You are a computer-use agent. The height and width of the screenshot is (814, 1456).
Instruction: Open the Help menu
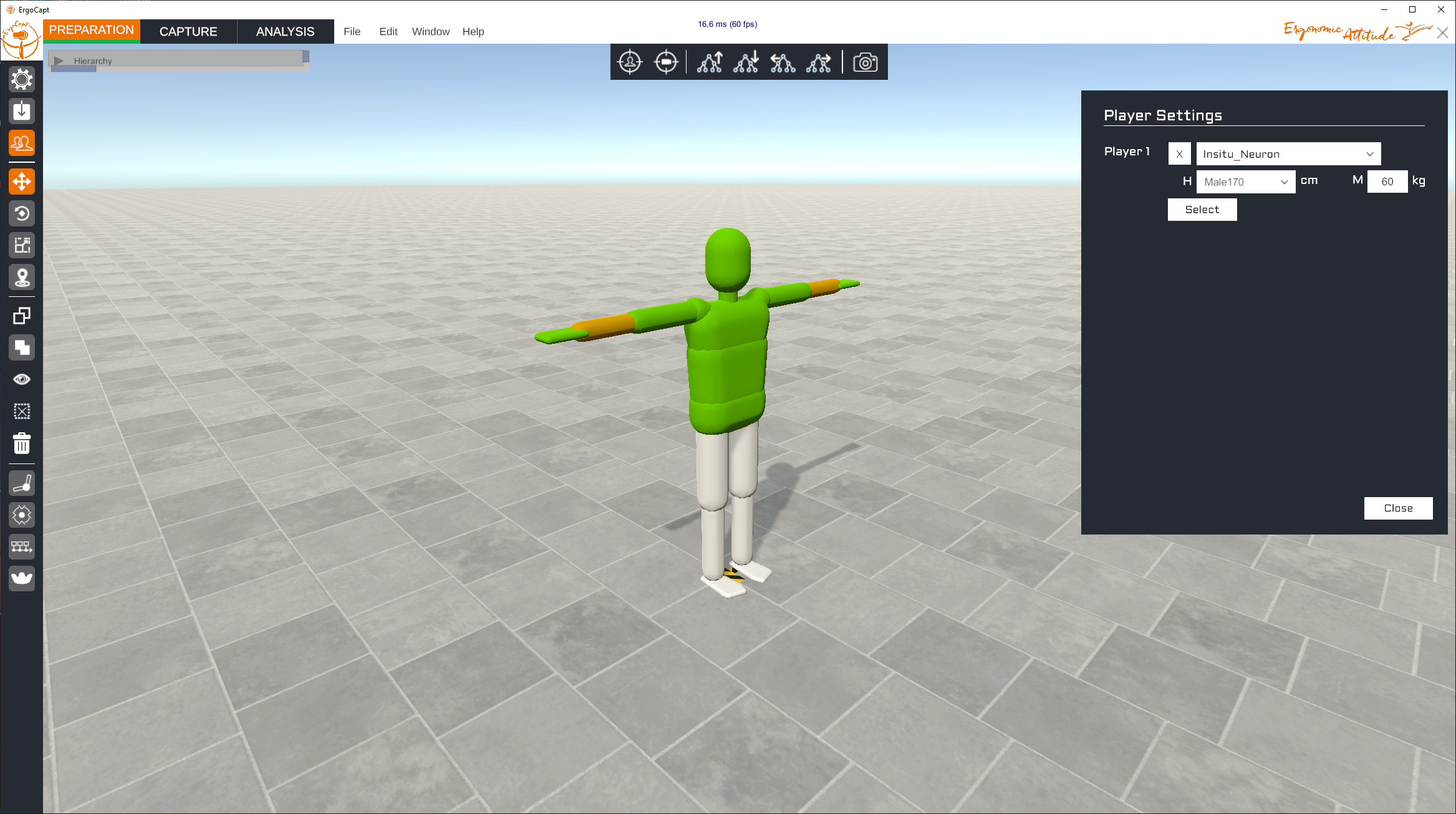point(473,31)
